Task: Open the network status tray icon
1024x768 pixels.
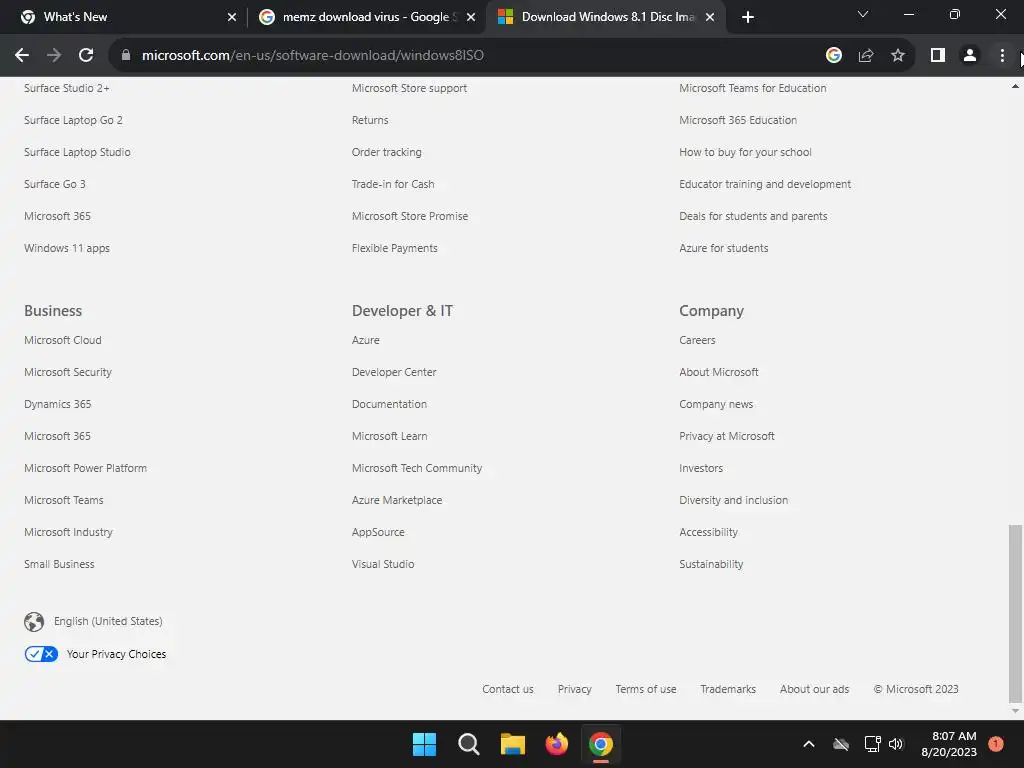Action: pos(872,744)
